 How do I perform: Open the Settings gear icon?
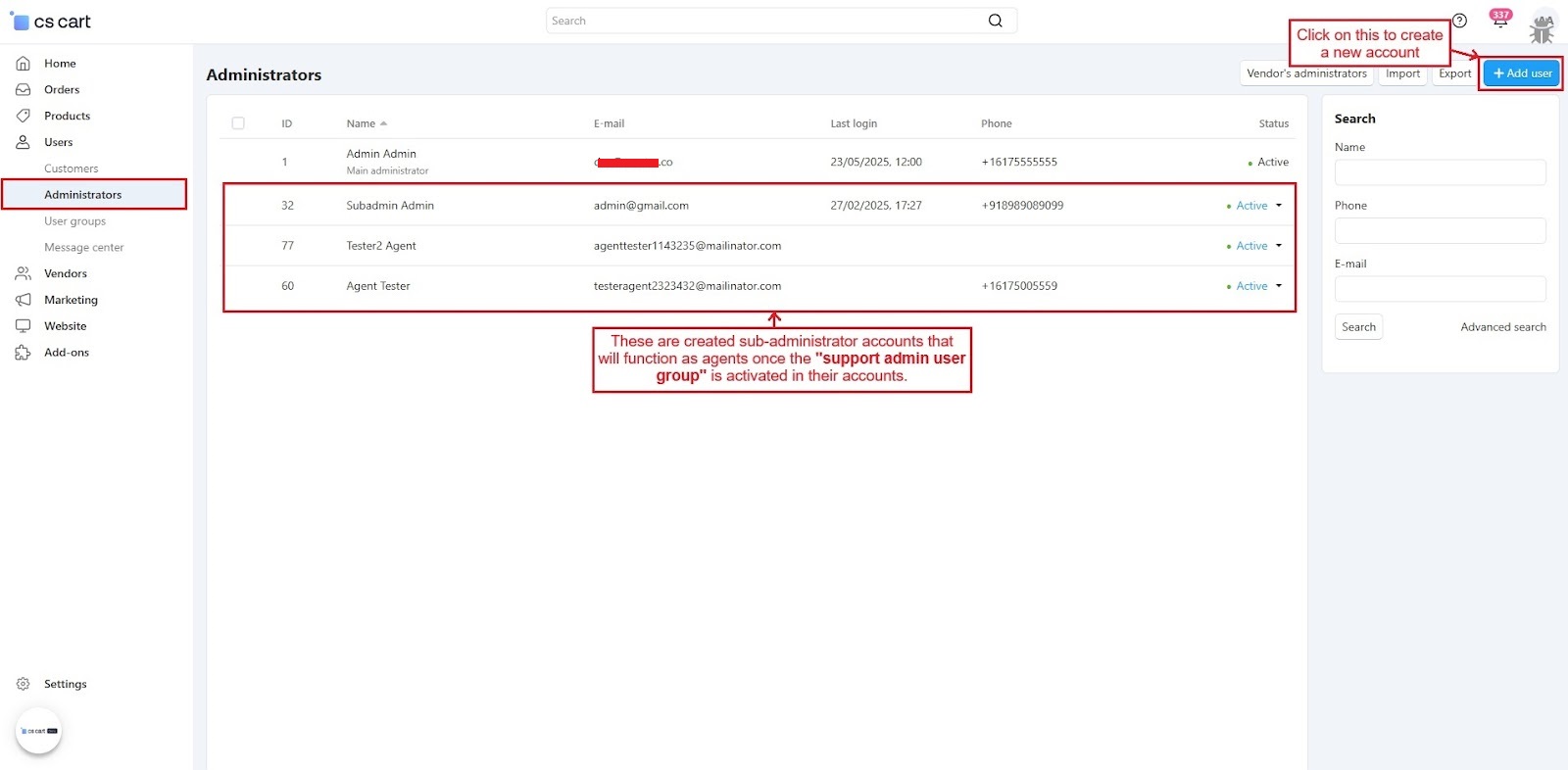(23, 684)
